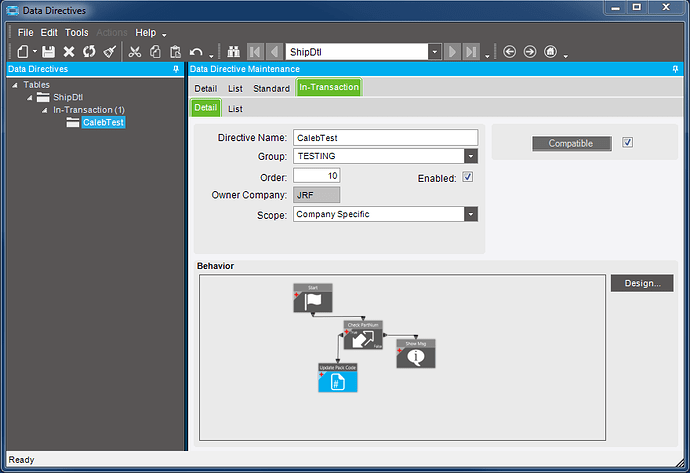Click the Forward circular arrow icon
The height and width of the screenshot is (473, 690).
(x=530, y=52)
